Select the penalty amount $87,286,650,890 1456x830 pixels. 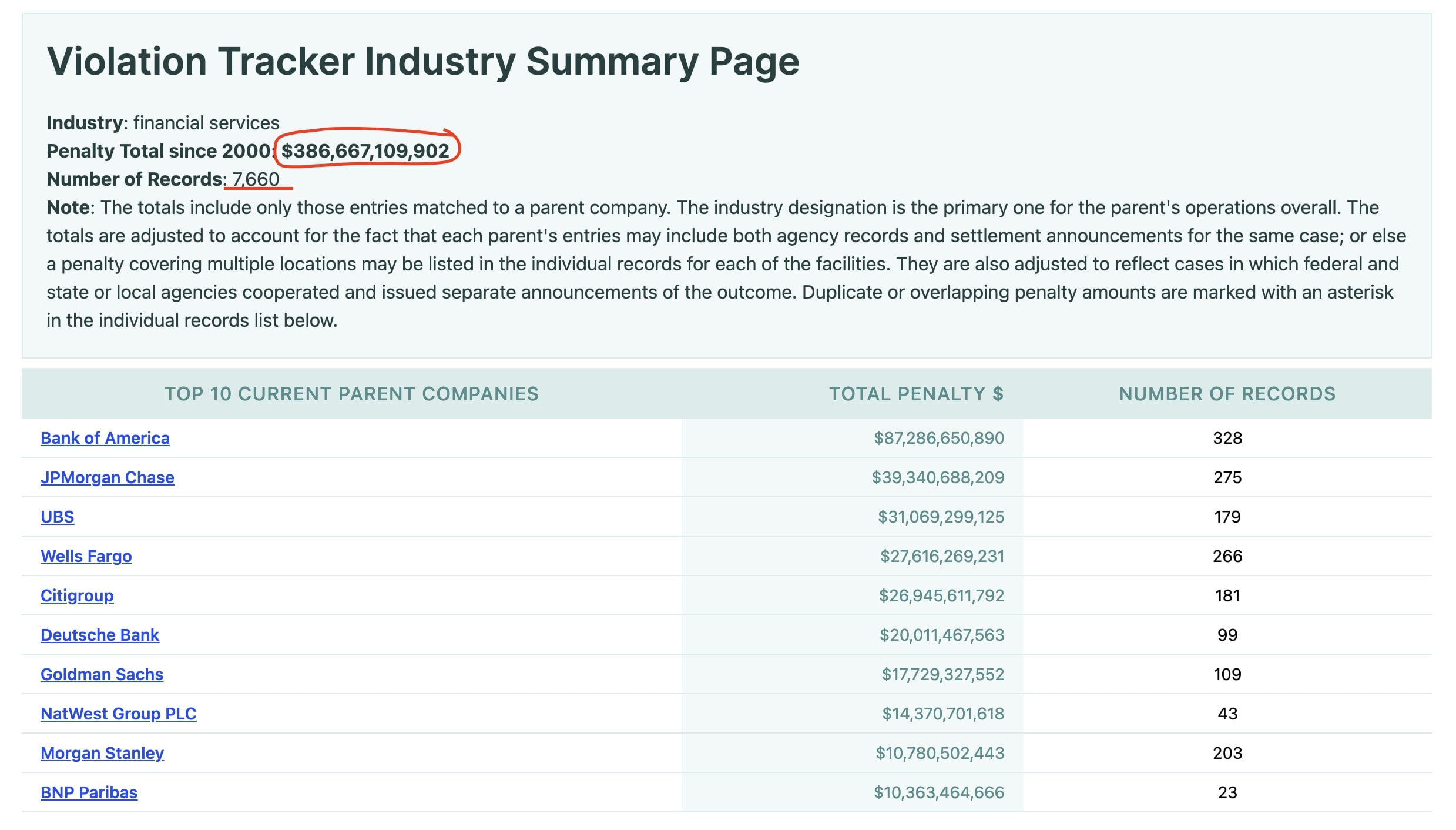tap(939, 438)
